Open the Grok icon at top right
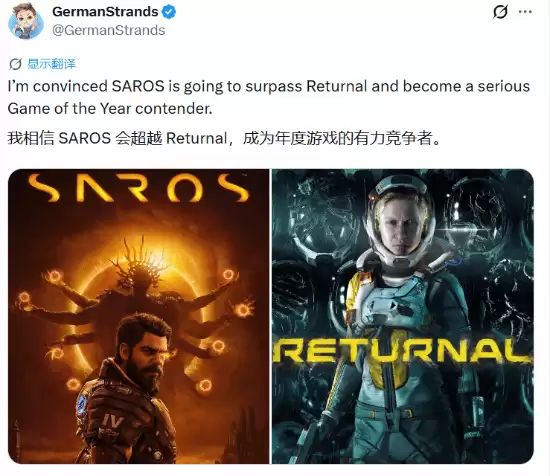550x476 pixels. (500, 12)
